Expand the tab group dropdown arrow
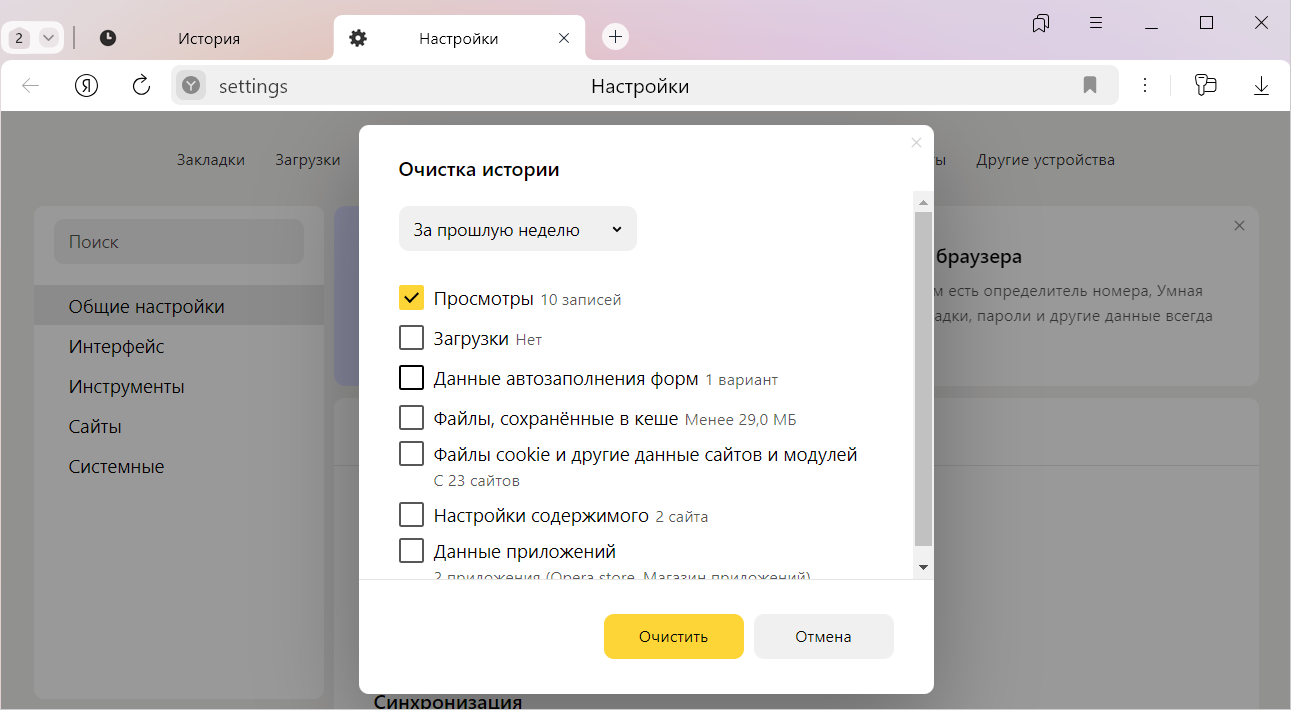Image resolution: width=1291 pixels, height=710 pixels. point(48,38)
